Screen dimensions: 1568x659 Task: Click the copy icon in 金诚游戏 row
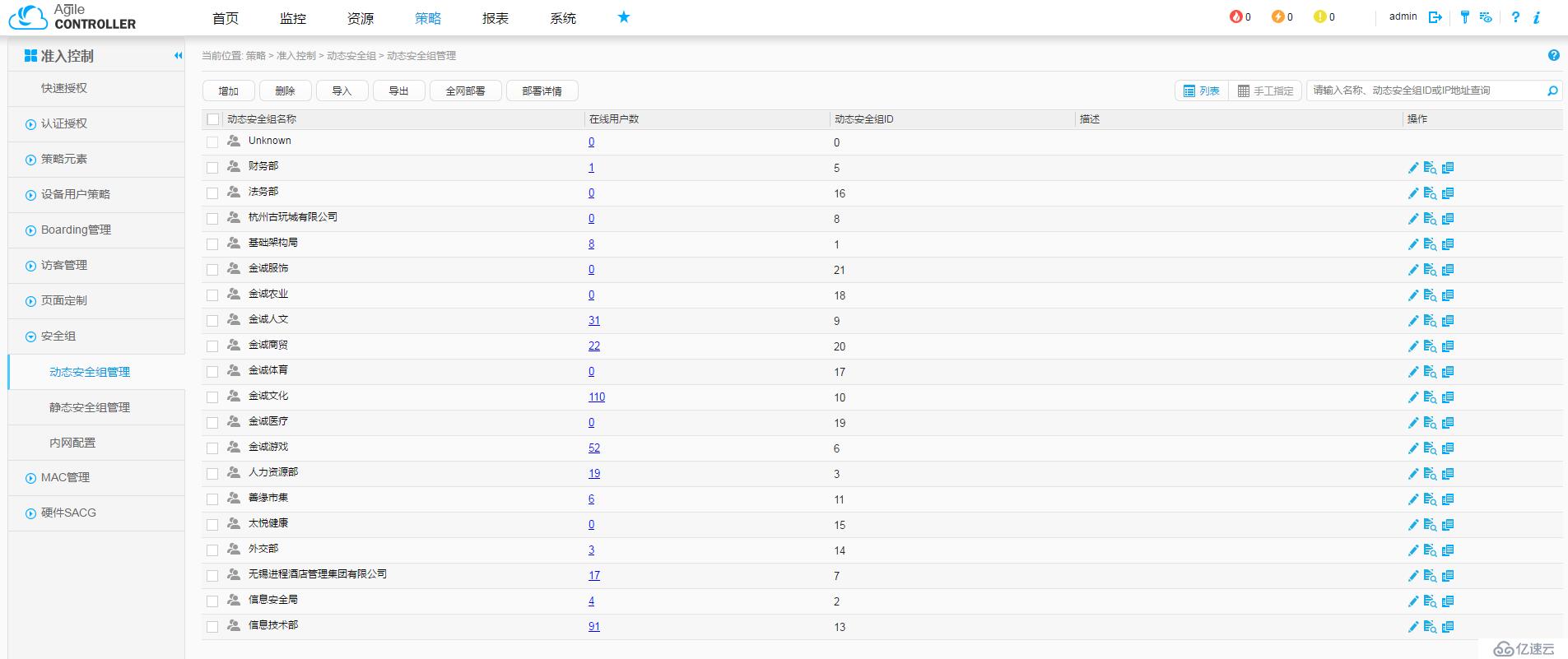(1448, 448)
